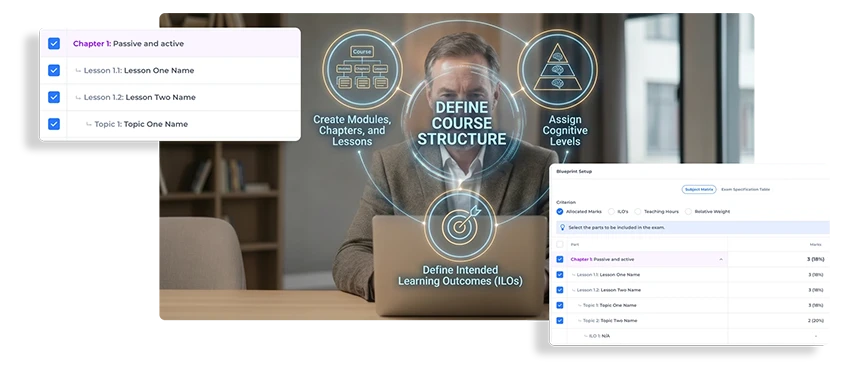Select Chapter 1: Passive and active in Blueprint Setup
The width and height of the screenshot is (850, 371).
(602, 259)
